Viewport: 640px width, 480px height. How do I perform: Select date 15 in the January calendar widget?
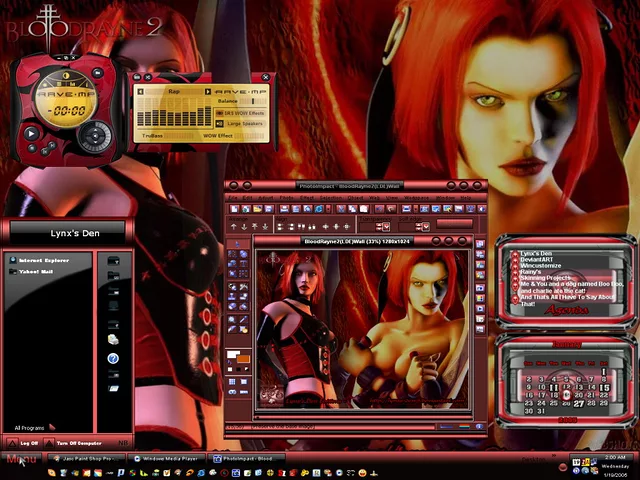[604, 387]
